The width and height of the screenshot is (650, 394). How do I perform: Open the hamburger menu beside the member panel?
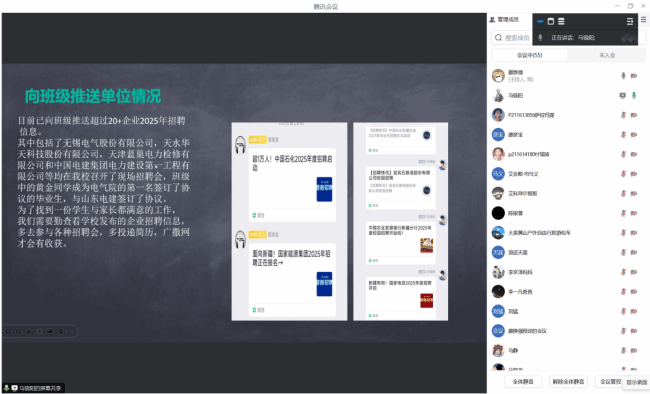[643, 19]
